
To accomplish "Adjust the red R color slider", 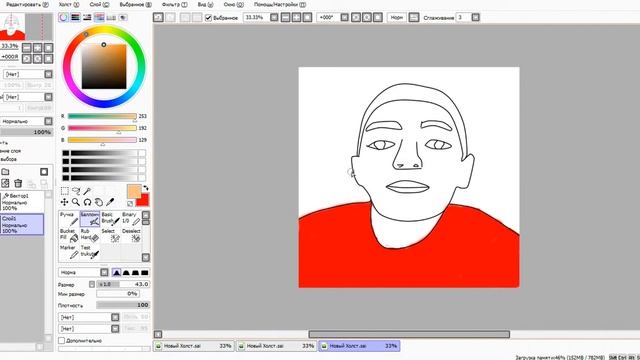I will [102, 116].
